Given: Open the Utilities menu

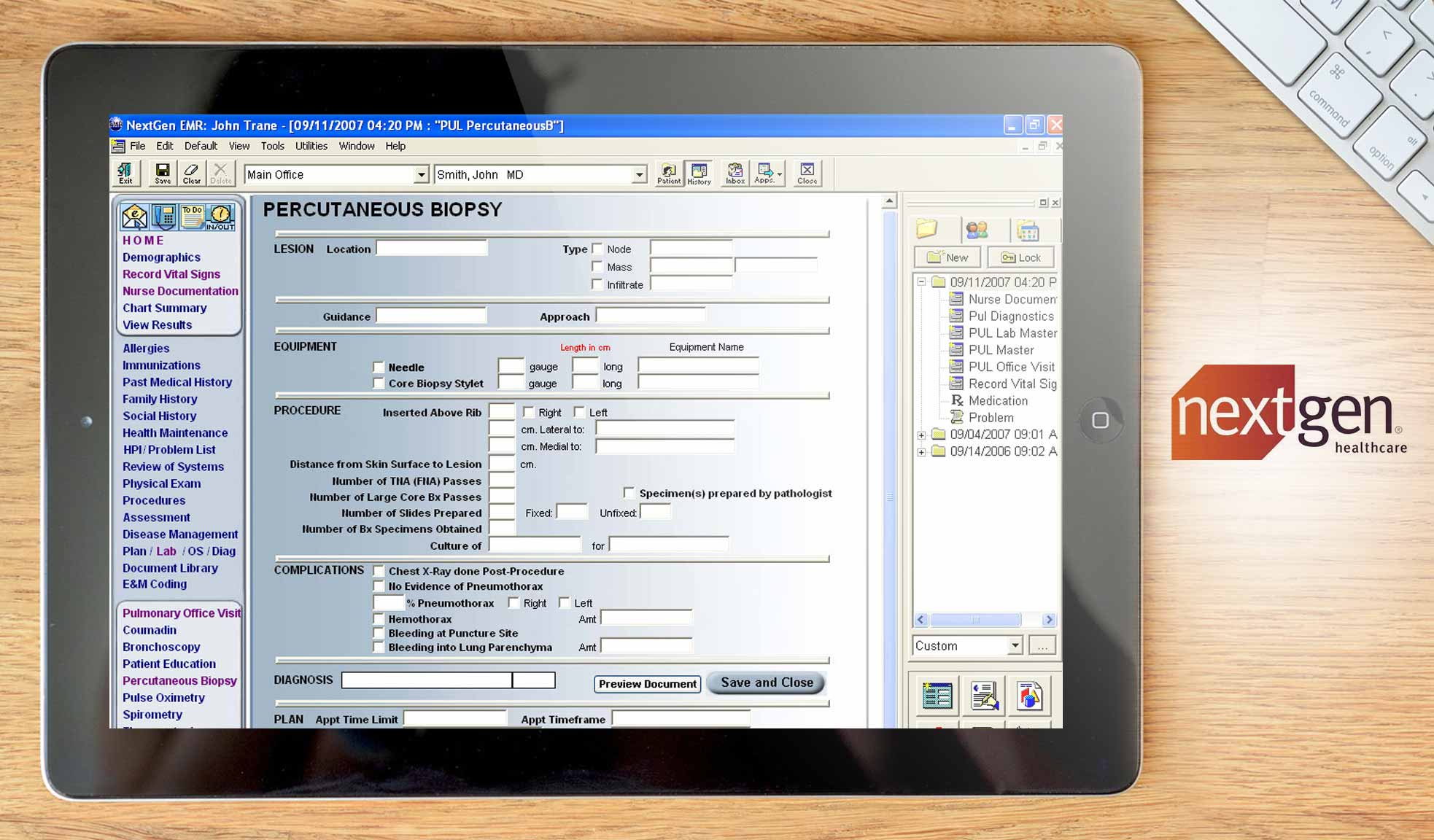Looking at the screenshot, I should (x=311, y=146).
